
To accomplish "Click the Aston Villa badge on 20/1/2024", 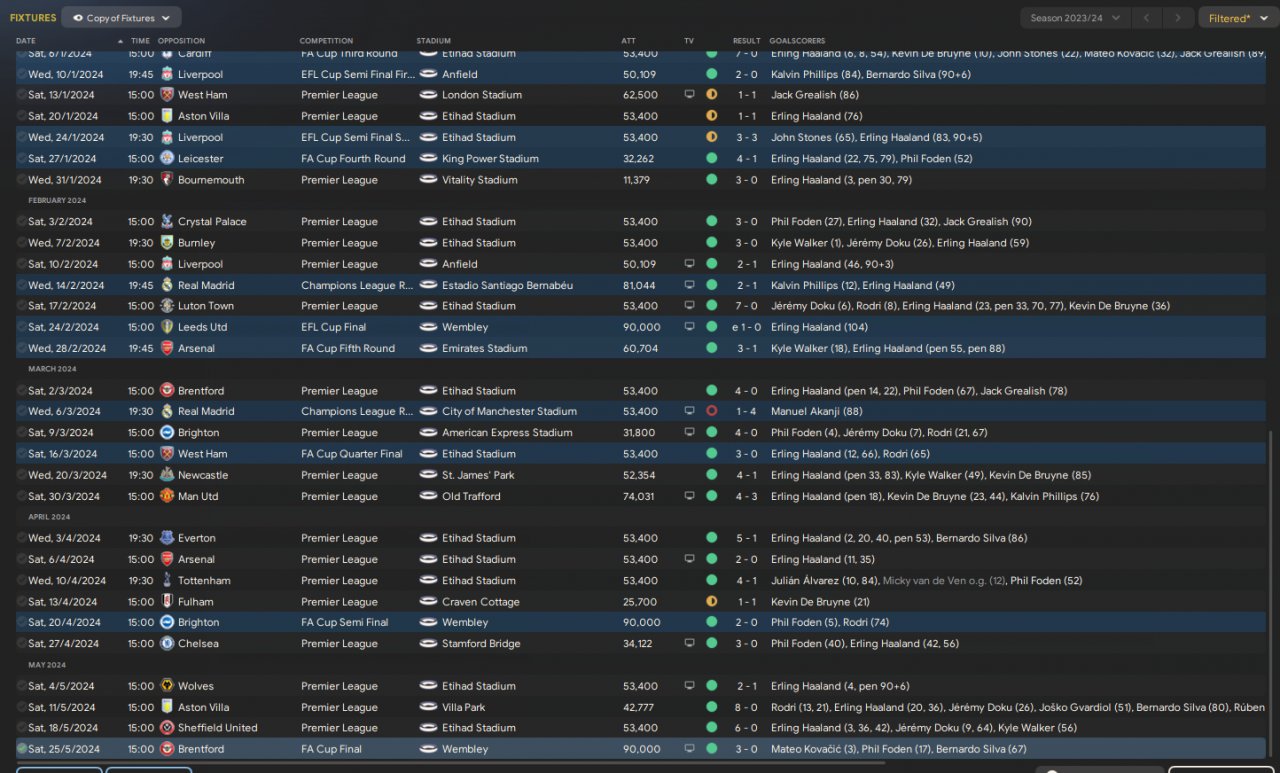I will [x=167, y=116].
